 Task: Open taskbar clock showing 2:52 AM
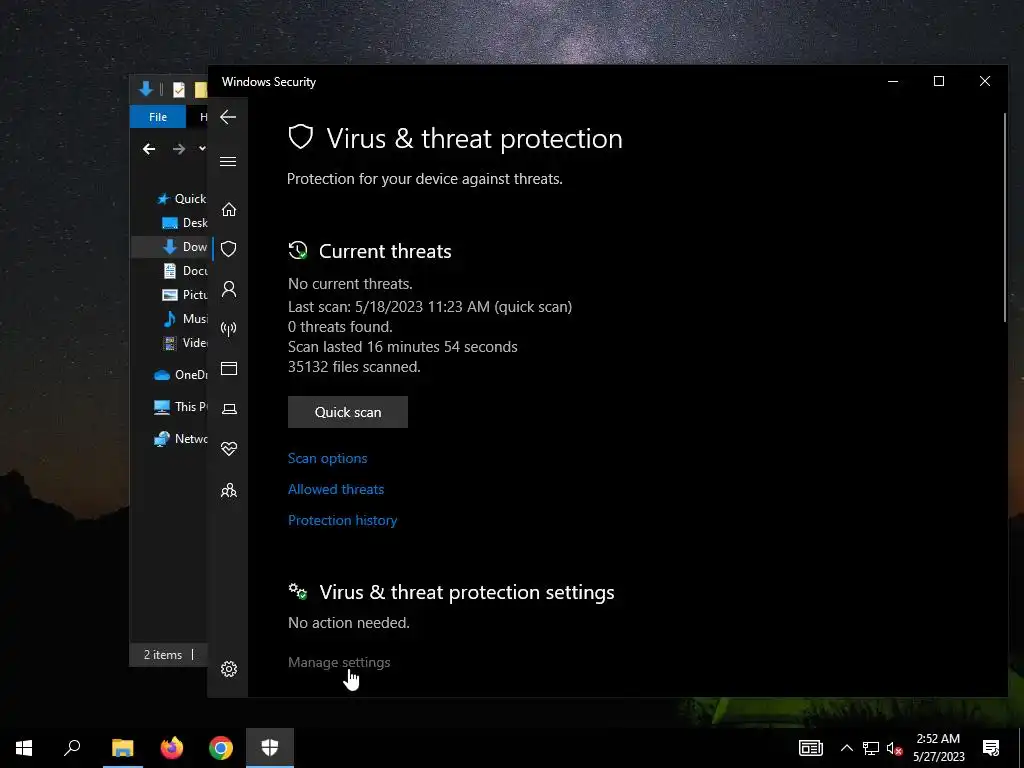[x=938, y=748]
